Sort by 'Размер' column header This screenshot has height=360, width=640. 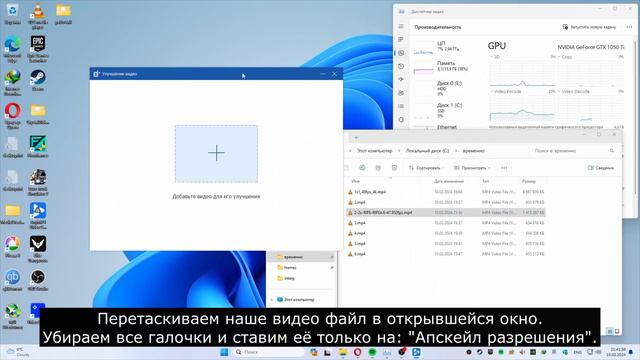(529, 181)
